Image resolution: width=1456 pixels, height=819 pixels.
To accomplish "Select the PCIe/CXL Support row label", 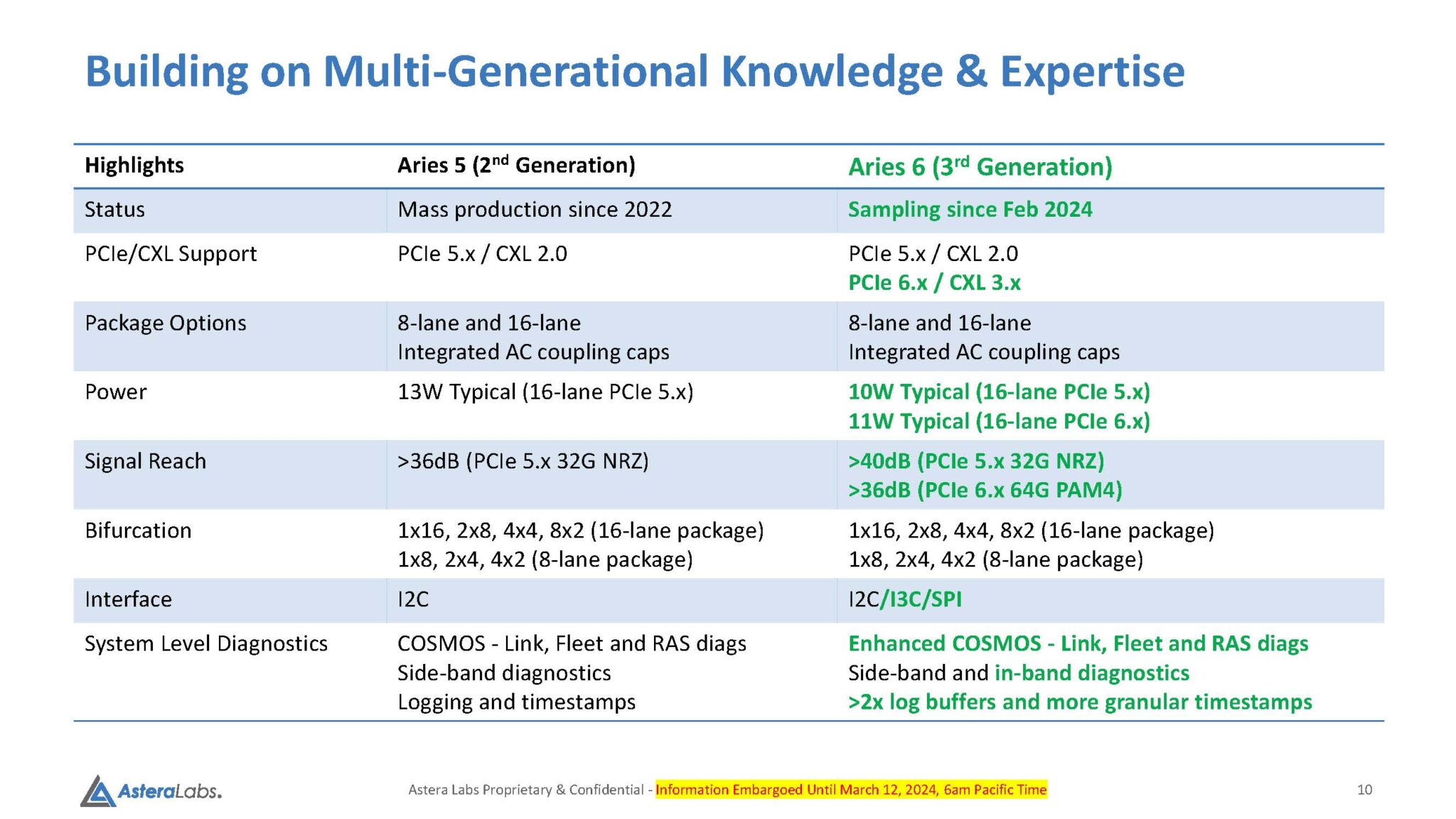I will [171, 254].
